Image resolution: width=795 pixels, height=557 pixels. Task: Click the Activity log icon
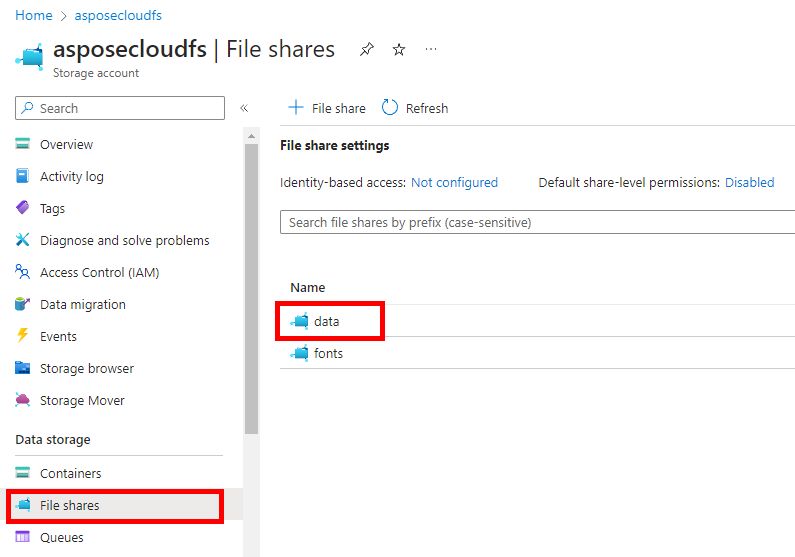(x=23, y=176)
